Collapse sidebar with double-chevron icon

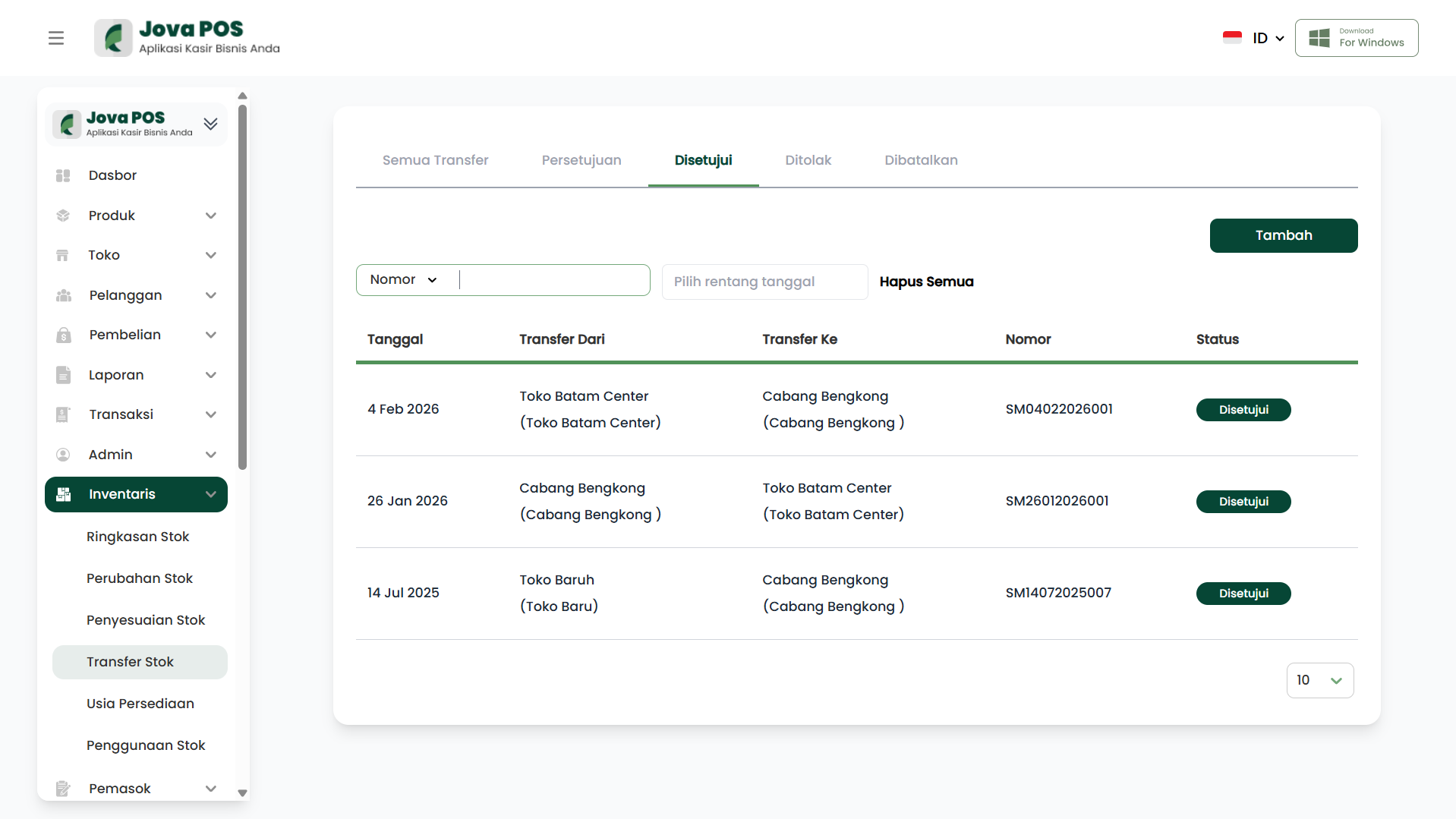[210, 124]
